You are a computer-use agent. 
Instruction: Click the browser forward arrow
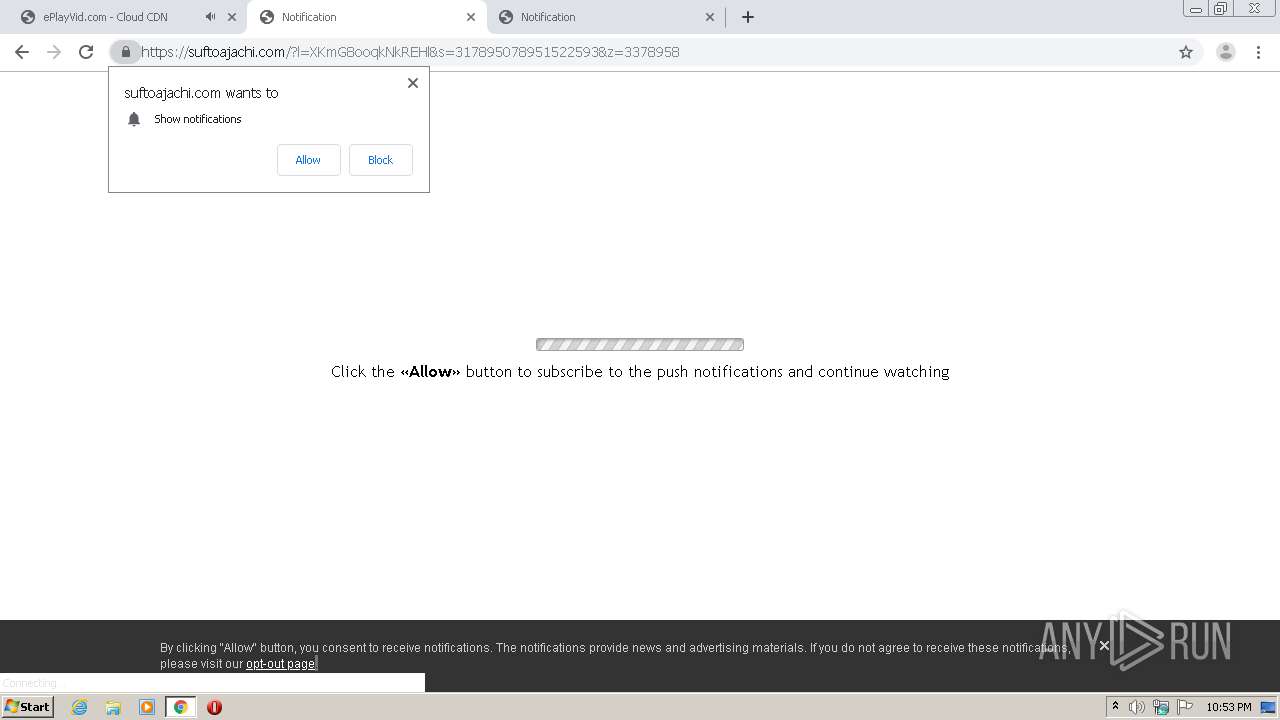pyautogui.click(x=54, y=52)
